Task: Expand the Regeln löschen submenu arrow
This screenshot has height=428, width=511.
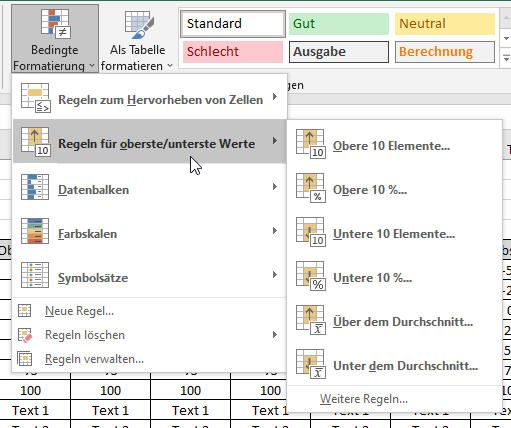Action: pos(275,335)
